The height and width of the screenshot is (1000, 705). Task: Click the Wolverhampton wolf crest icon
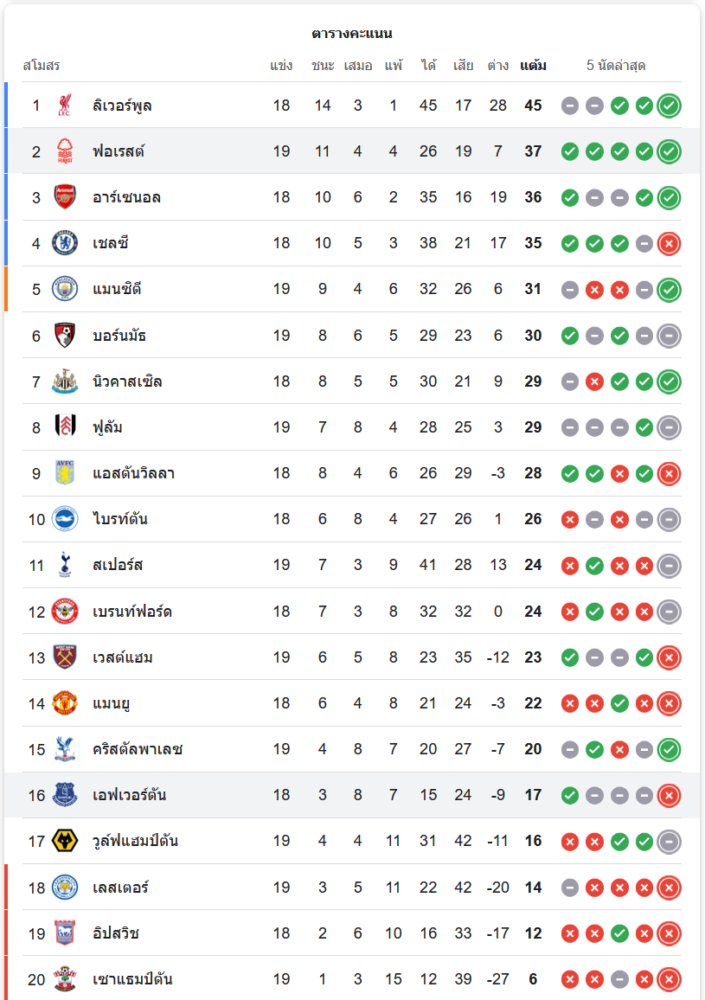point(65,841)
